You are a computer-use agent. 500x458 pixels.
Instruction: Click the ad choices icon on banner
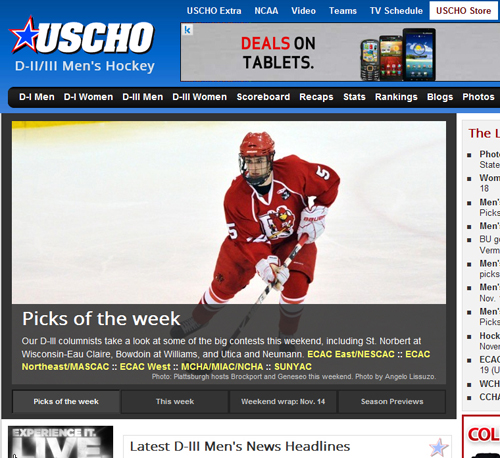(x=188, y=30)
